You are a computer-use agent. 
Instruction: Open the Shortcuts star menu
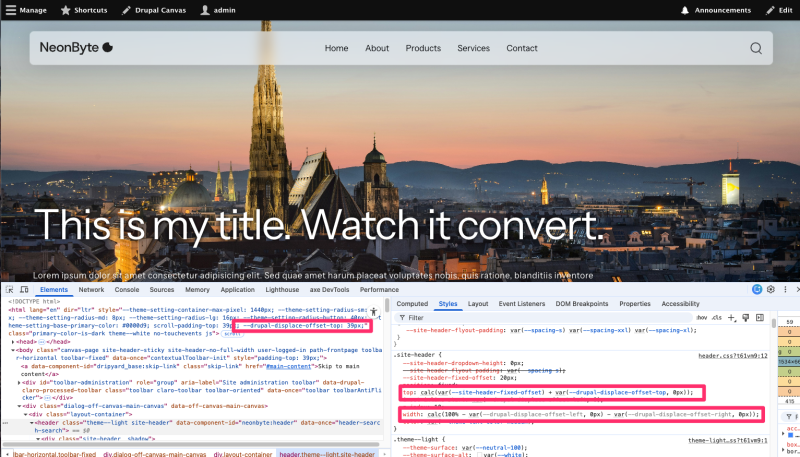click(84, 10)
